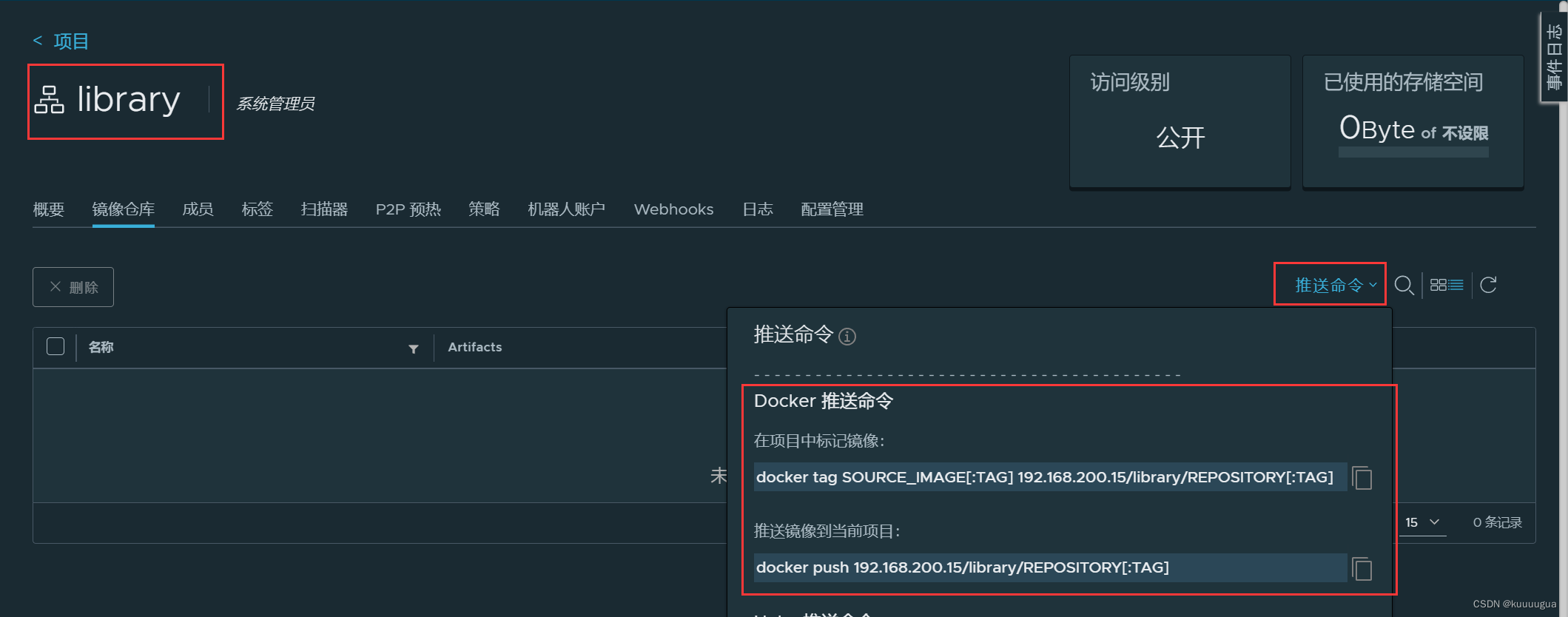Open the P2P 预热 tab

tap(408, 209)
